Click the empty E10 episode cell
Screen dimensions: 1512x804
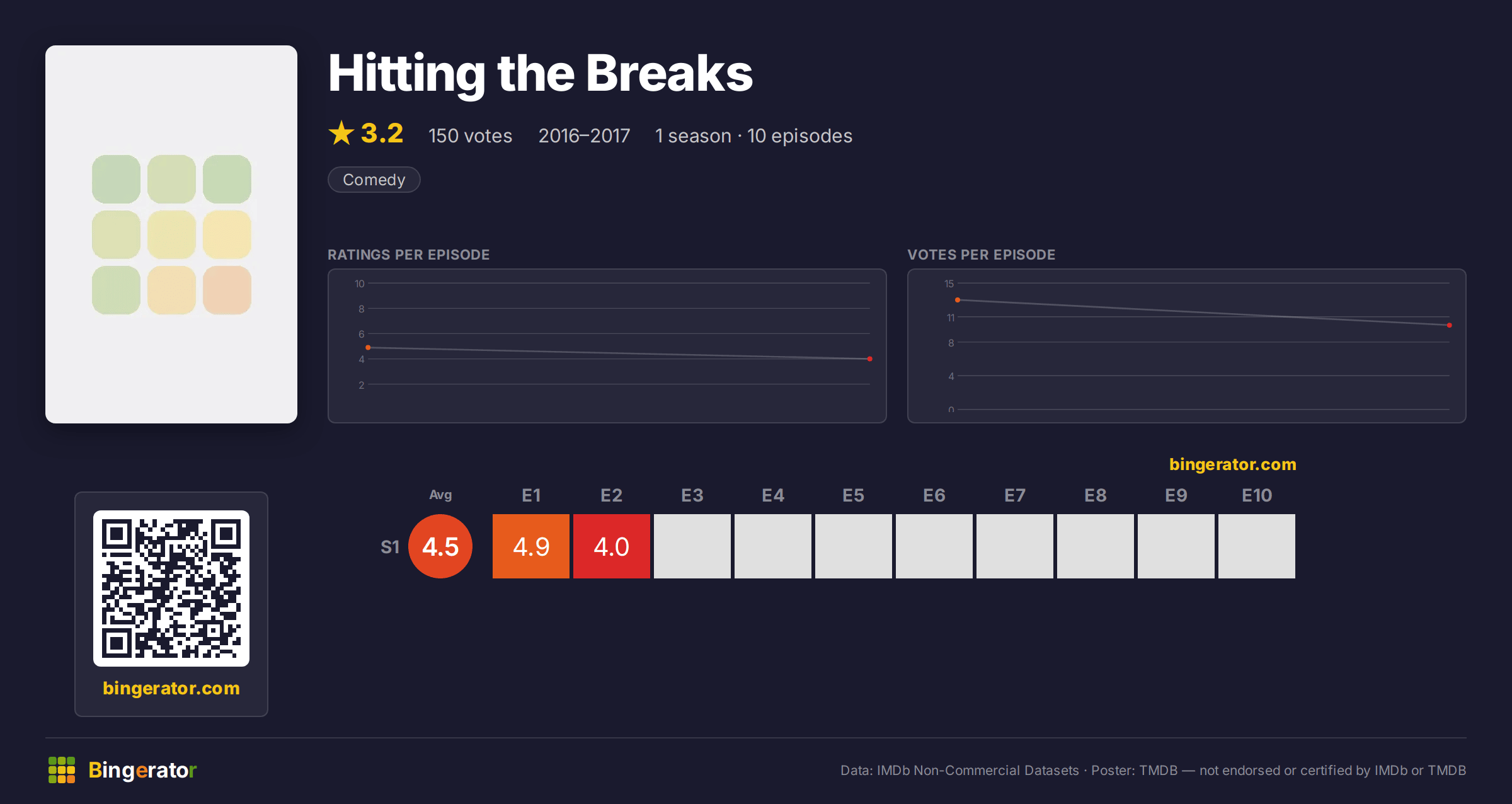point(1257,546)
